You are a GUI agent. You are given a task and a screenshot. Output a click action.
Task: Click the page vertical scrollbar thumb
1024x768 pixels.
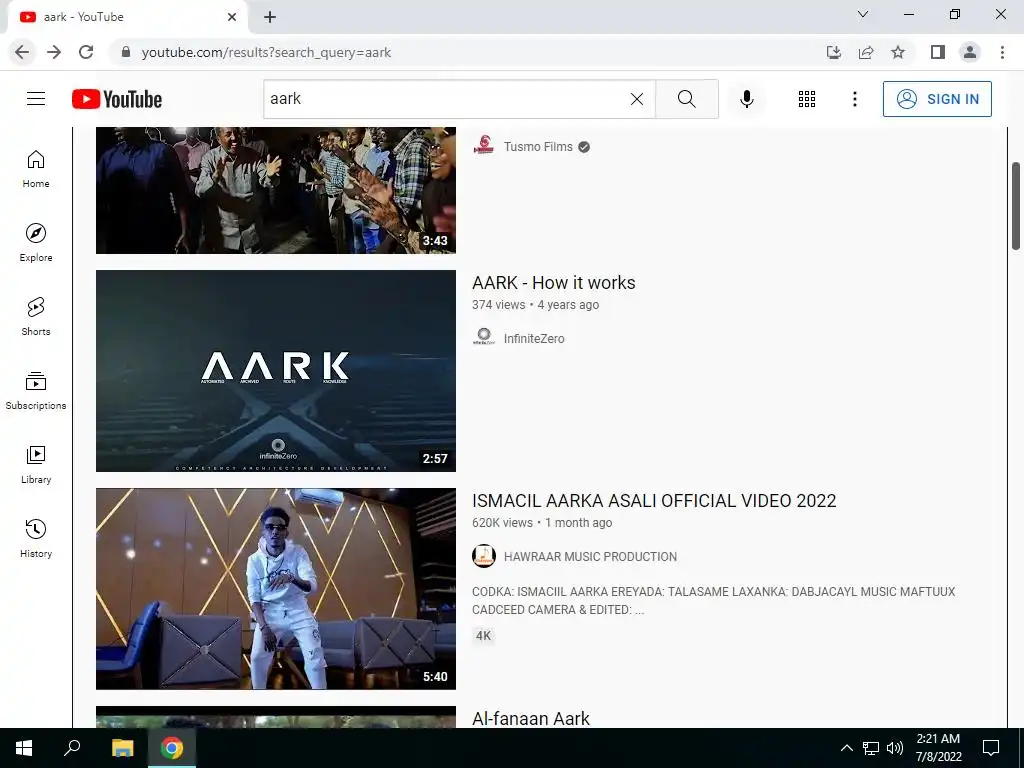point(1016,206)
